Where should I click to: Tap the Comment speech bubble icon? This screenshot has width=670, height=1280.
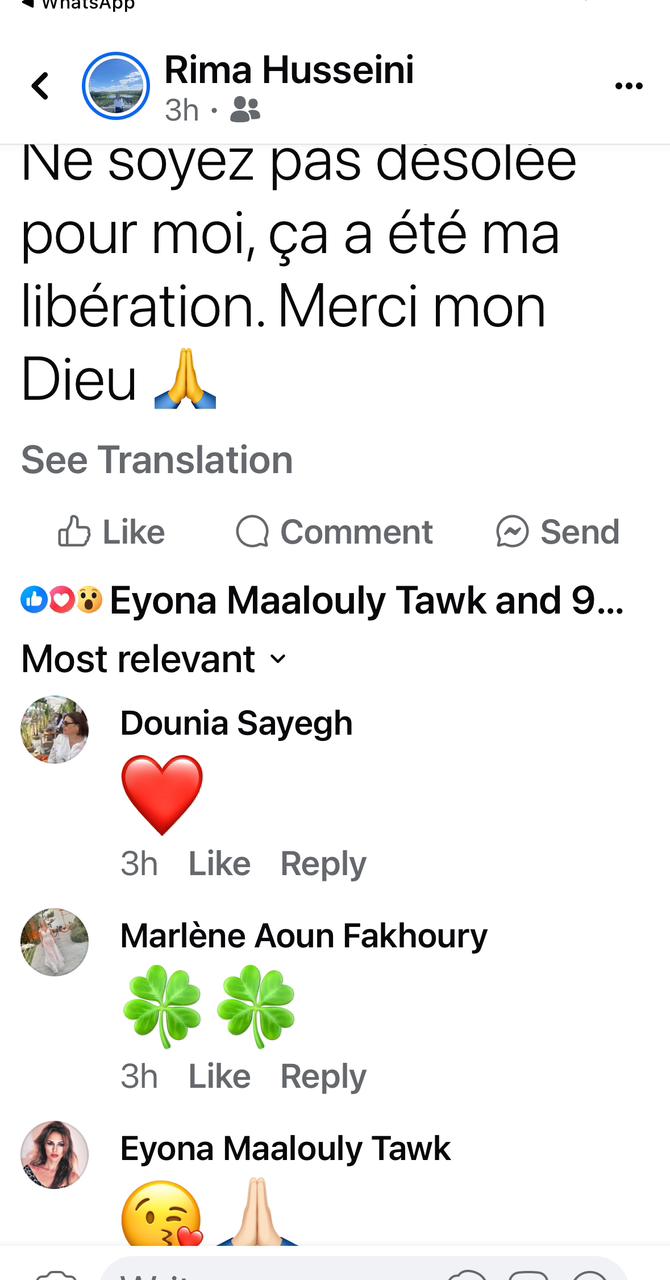(x=253, y=532)
